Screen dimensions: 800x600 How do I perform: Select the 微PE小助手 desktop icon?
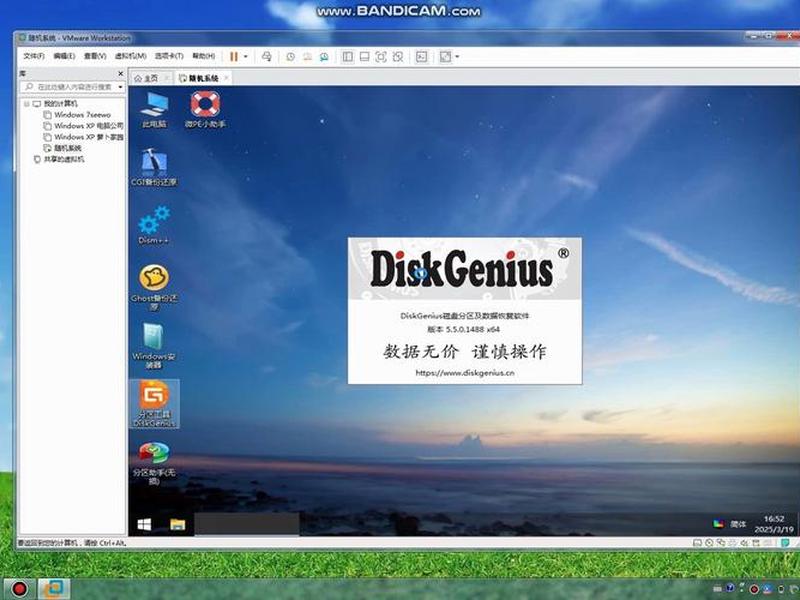click(x=205, y=110)
